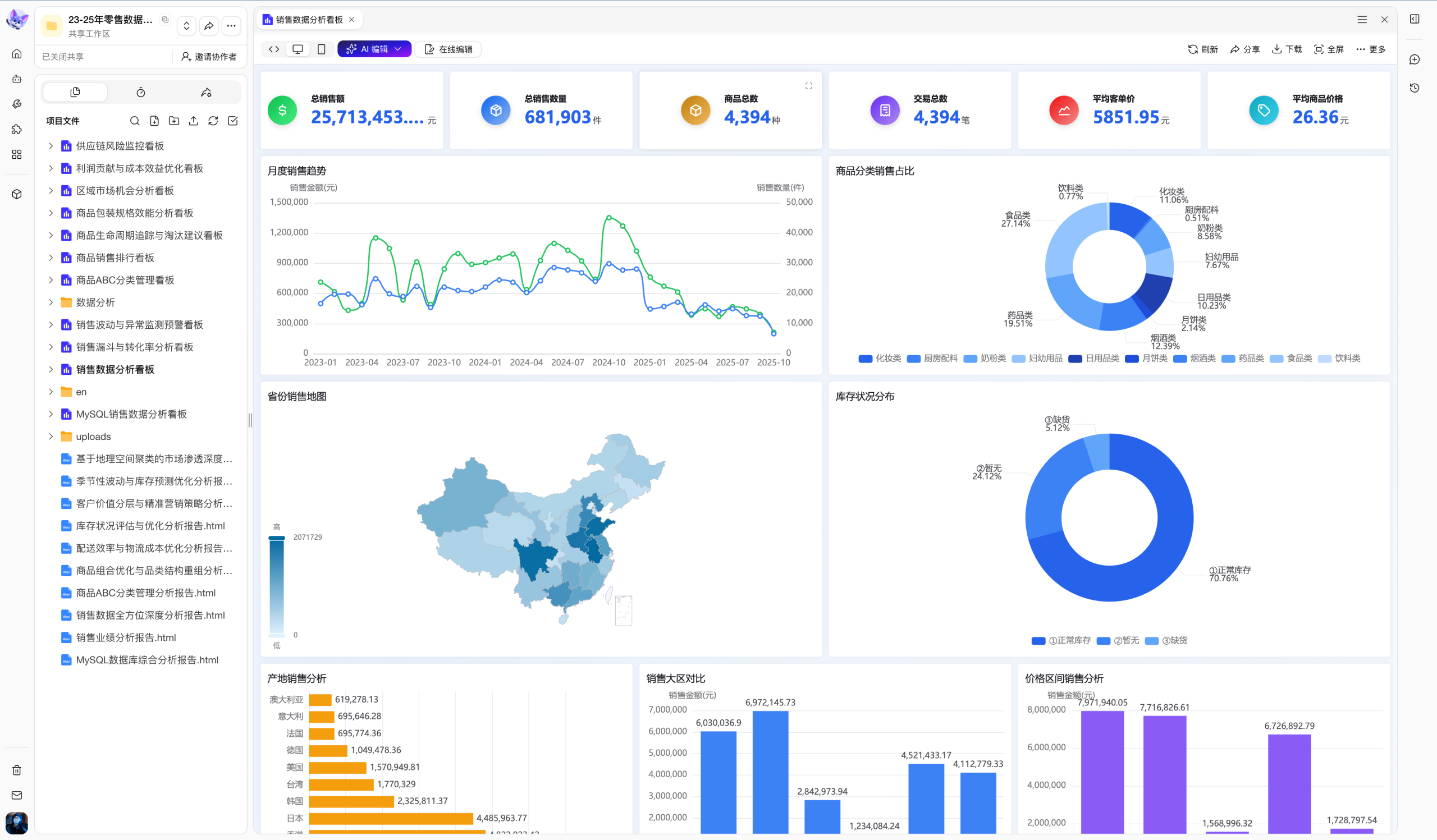Screen dimensions: 1437x840
Task: Toggle the multi-select checkbox icon in files header
Action: click(232, 121)
